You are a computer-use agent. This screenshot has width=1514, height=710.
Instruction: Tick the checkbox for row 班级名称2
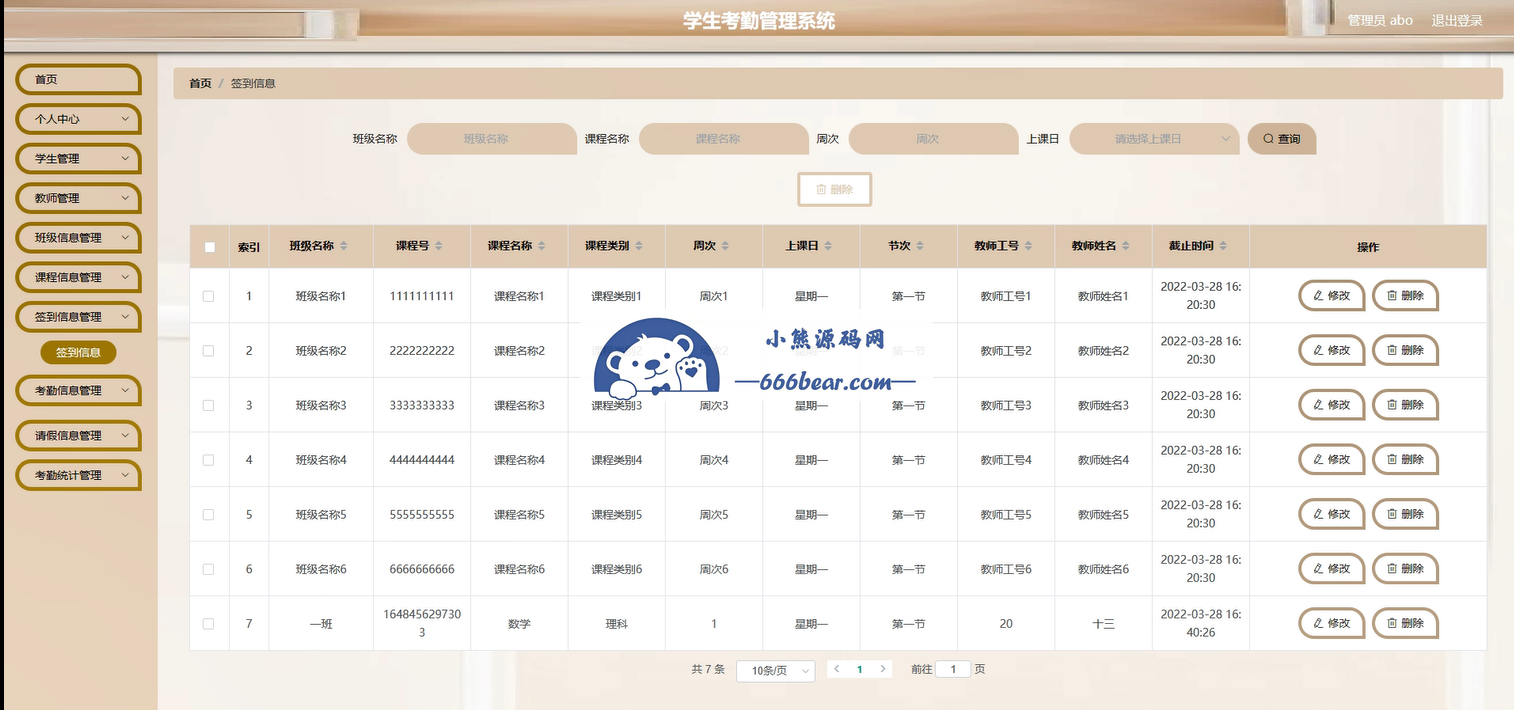point(208,351)
